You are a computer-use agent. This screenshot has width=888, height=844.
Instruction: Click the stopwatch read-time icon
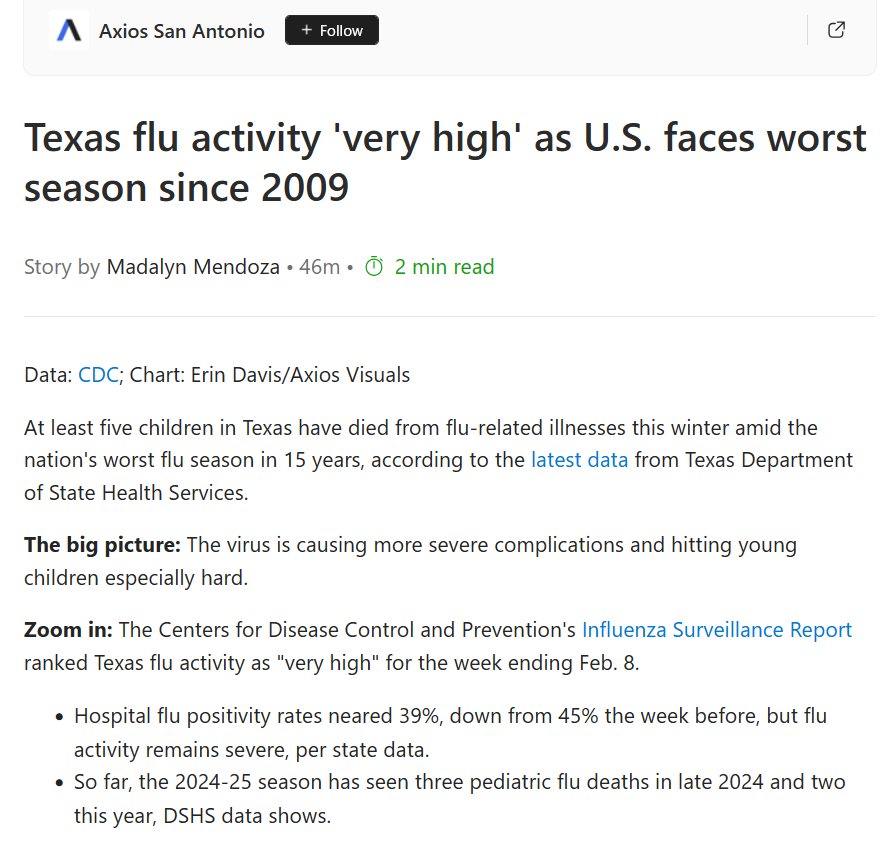[x=374, y=267]
